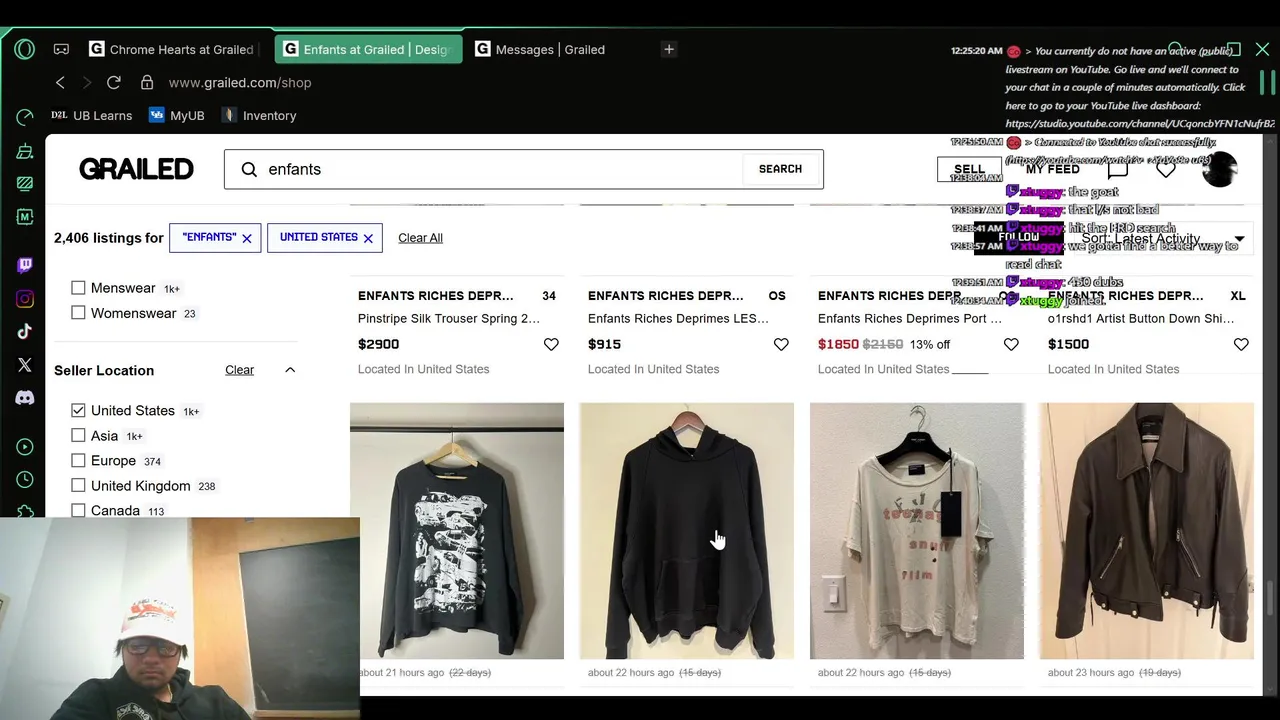Screen dimensions: 1280x720
Task: Open the Opera GX main menu logo
Action: pyautogui.click(x=25, y=49)
